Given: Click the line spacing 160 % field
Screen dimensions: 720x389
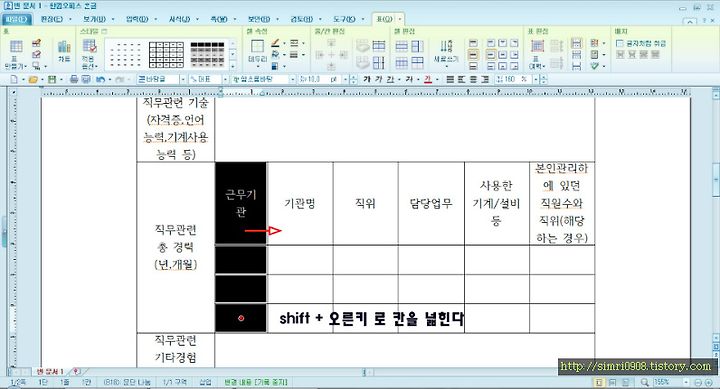Looking at the screenshot, I should [513, 79].
